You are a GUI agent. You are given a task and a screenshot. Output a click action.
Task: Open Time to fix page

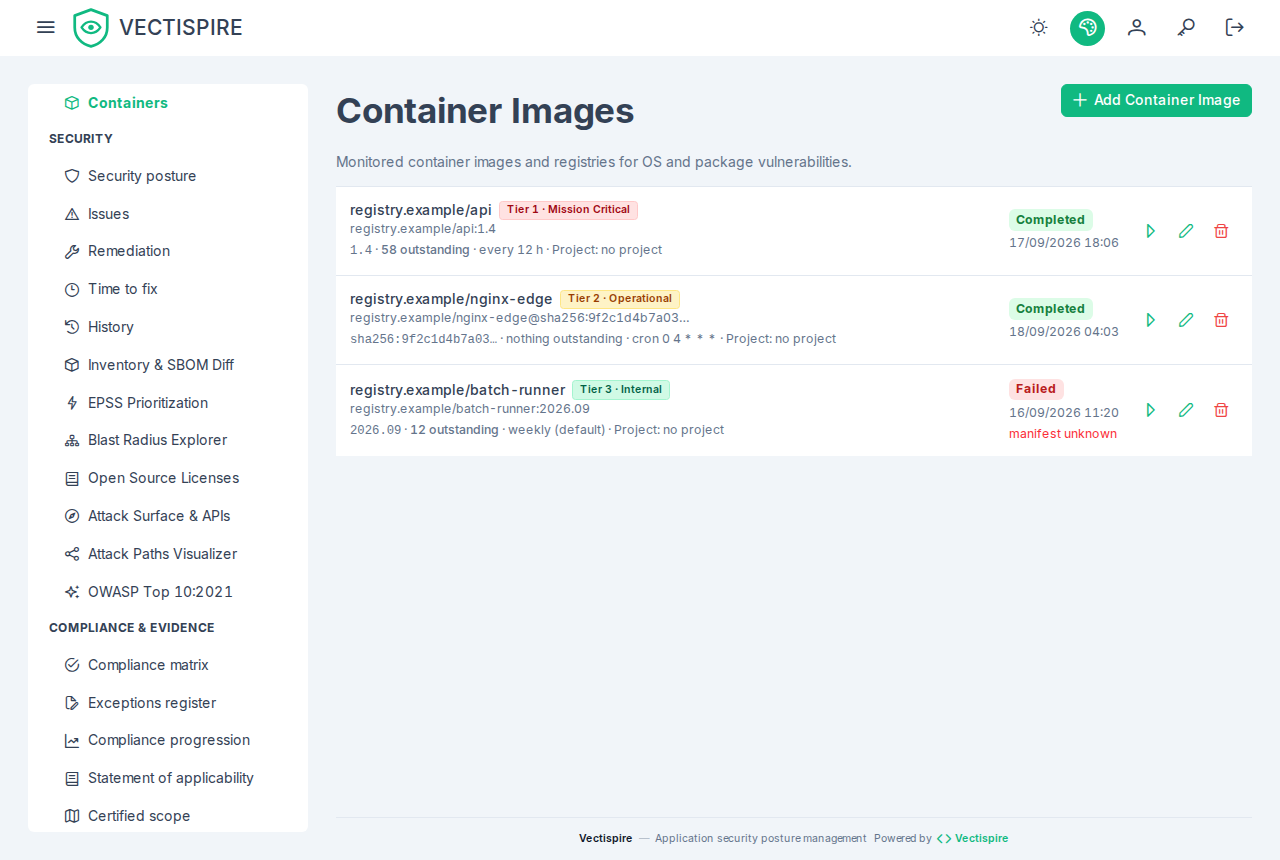click(x=168, y=289)
